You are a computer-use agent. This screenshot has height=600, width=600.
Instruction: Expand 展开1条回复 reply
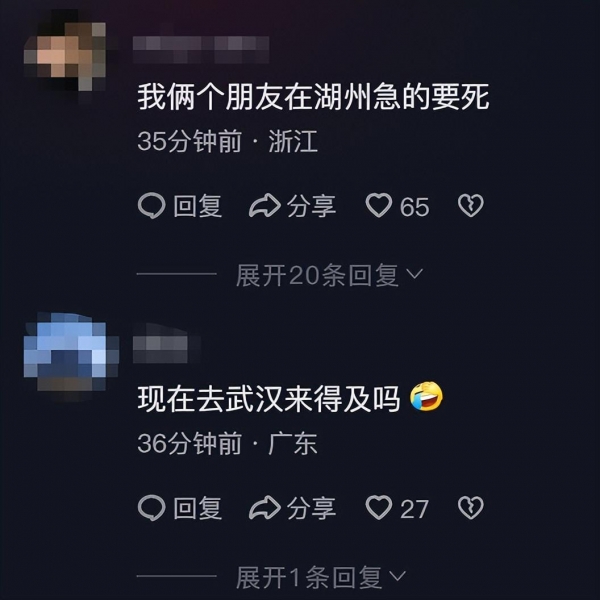point(309,577)
